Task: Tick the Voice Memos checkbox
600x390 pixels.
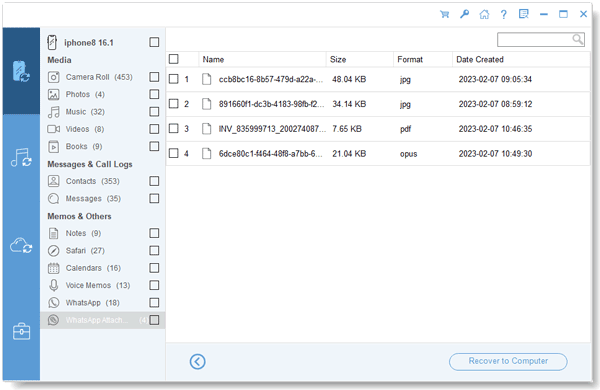Action: coord(154,285)
